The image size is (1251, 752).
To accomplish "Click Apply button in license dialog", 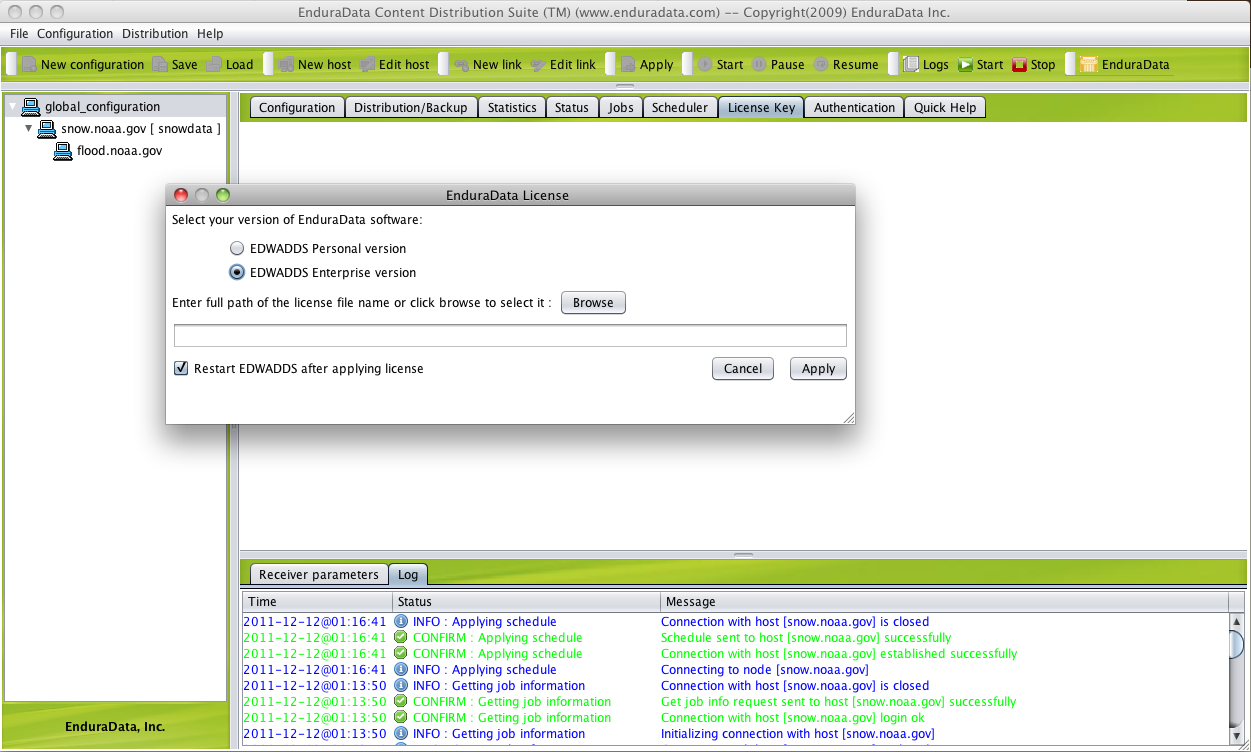I will tap(818, 368).
